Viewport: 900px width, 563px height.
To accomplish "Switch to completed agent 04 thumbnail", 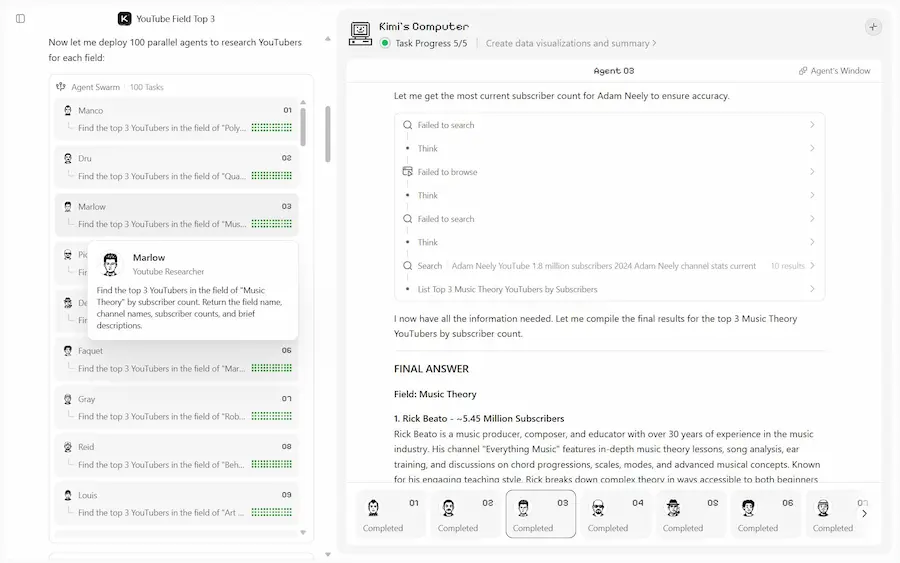I will click(x=616, y=514).
